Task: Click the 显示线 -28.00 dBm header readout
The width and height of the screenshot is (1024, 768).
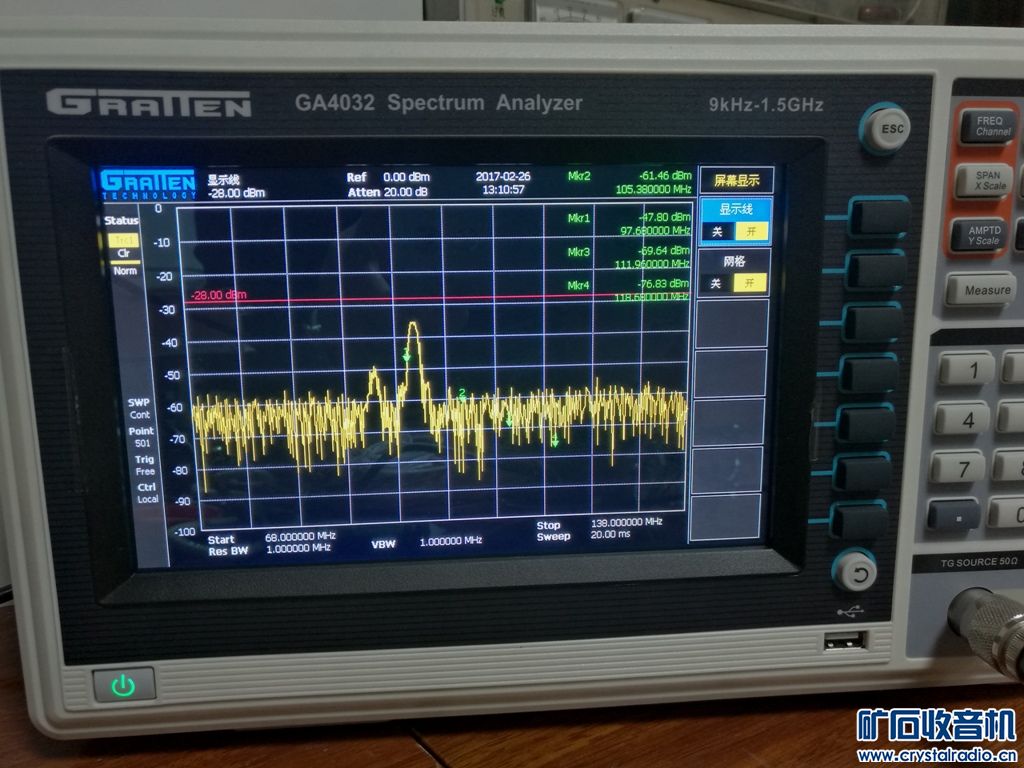Action: click(x=236, y=186)
